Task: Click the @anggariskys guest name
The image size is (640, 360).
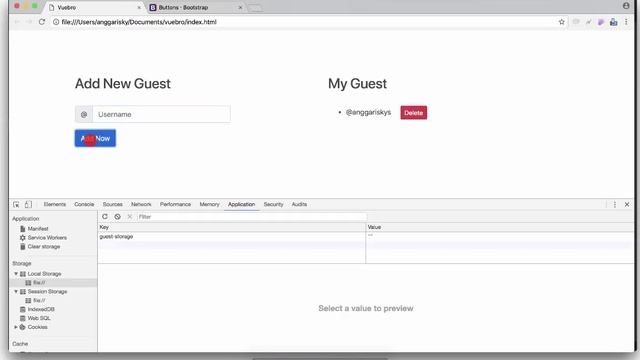Action: pyautogui.click(x=368, y=112)
